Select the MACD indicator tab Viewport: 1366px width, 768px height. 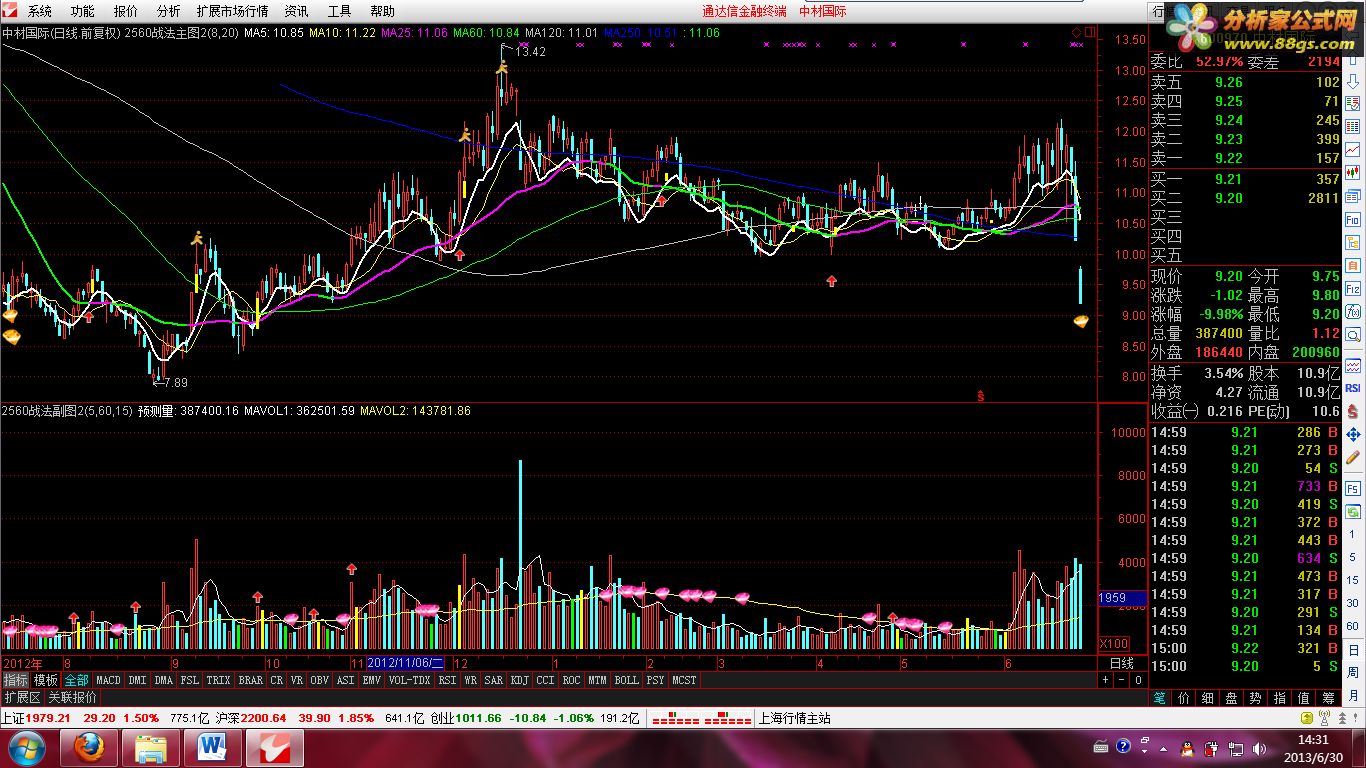click(x=108, y=680)
